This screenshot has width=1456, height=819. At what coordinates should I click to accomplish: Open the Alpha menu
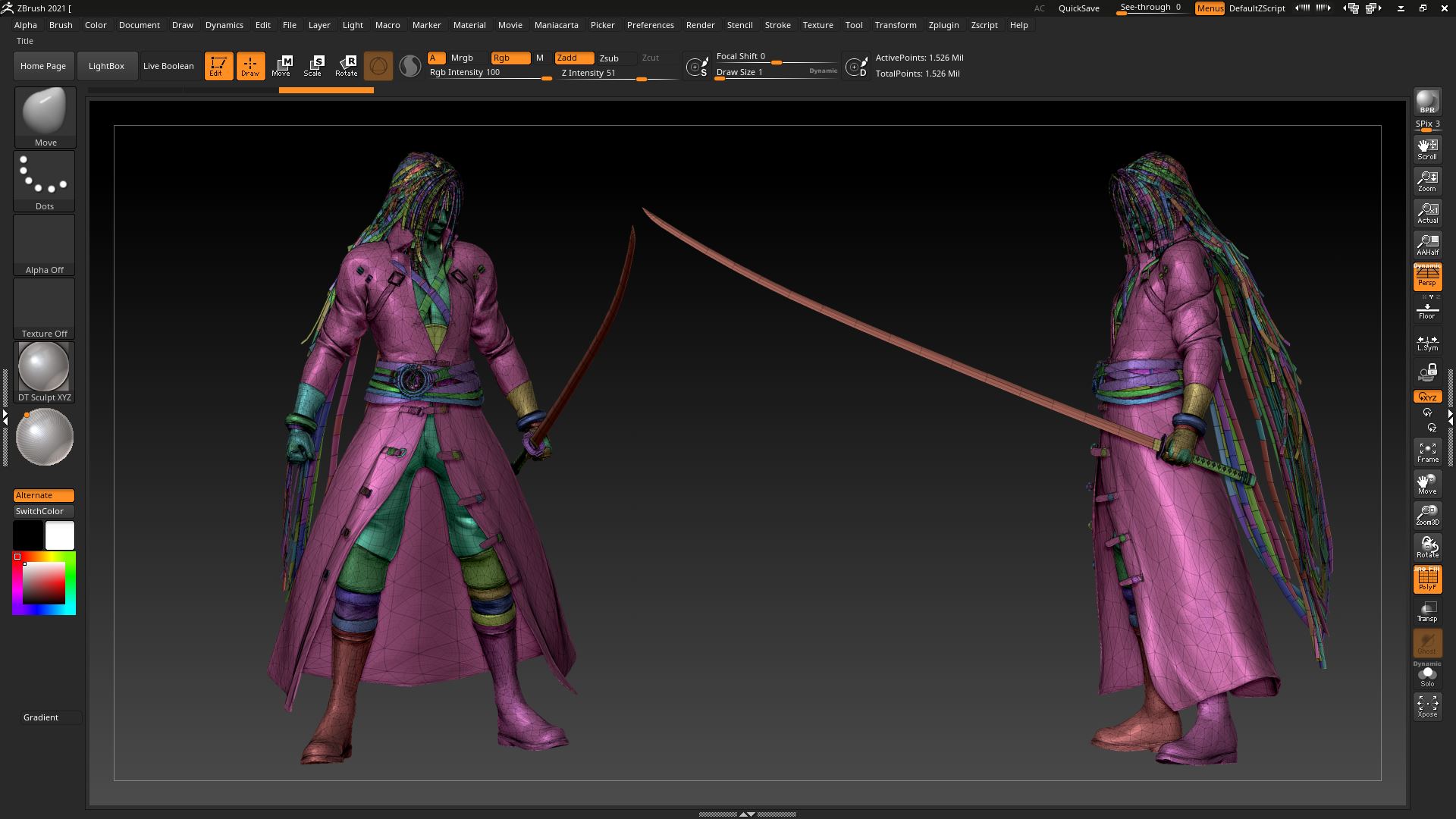pyautogui.click(x=25, y=25)
